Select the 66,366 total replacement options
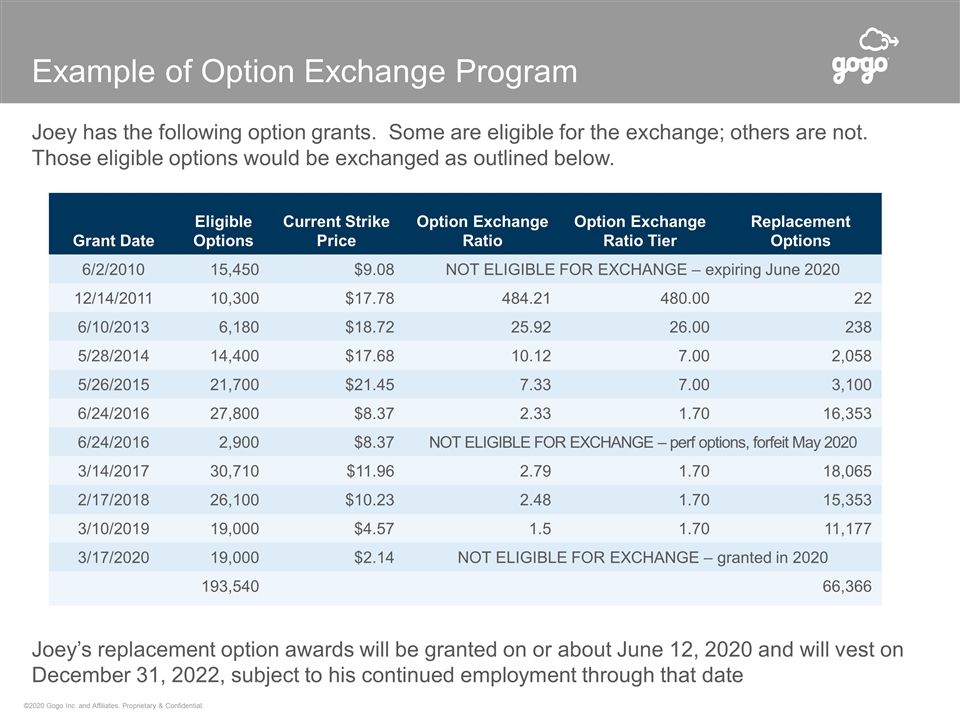 pyautogui.click(x=846, y=587)
